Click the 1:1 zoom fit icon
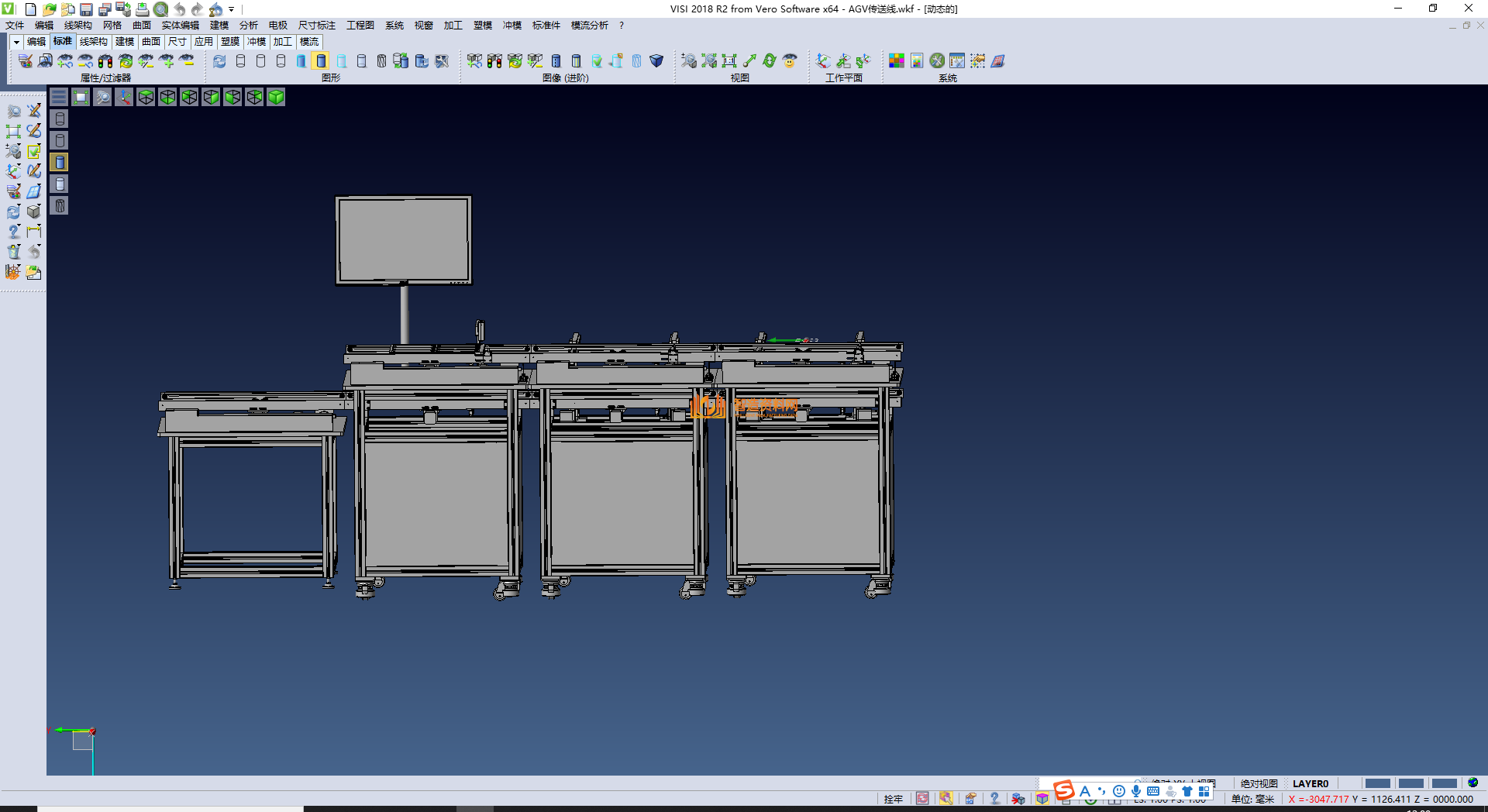Image resolution: width=1488 pixels, height=812 pixels. point(729,60)
